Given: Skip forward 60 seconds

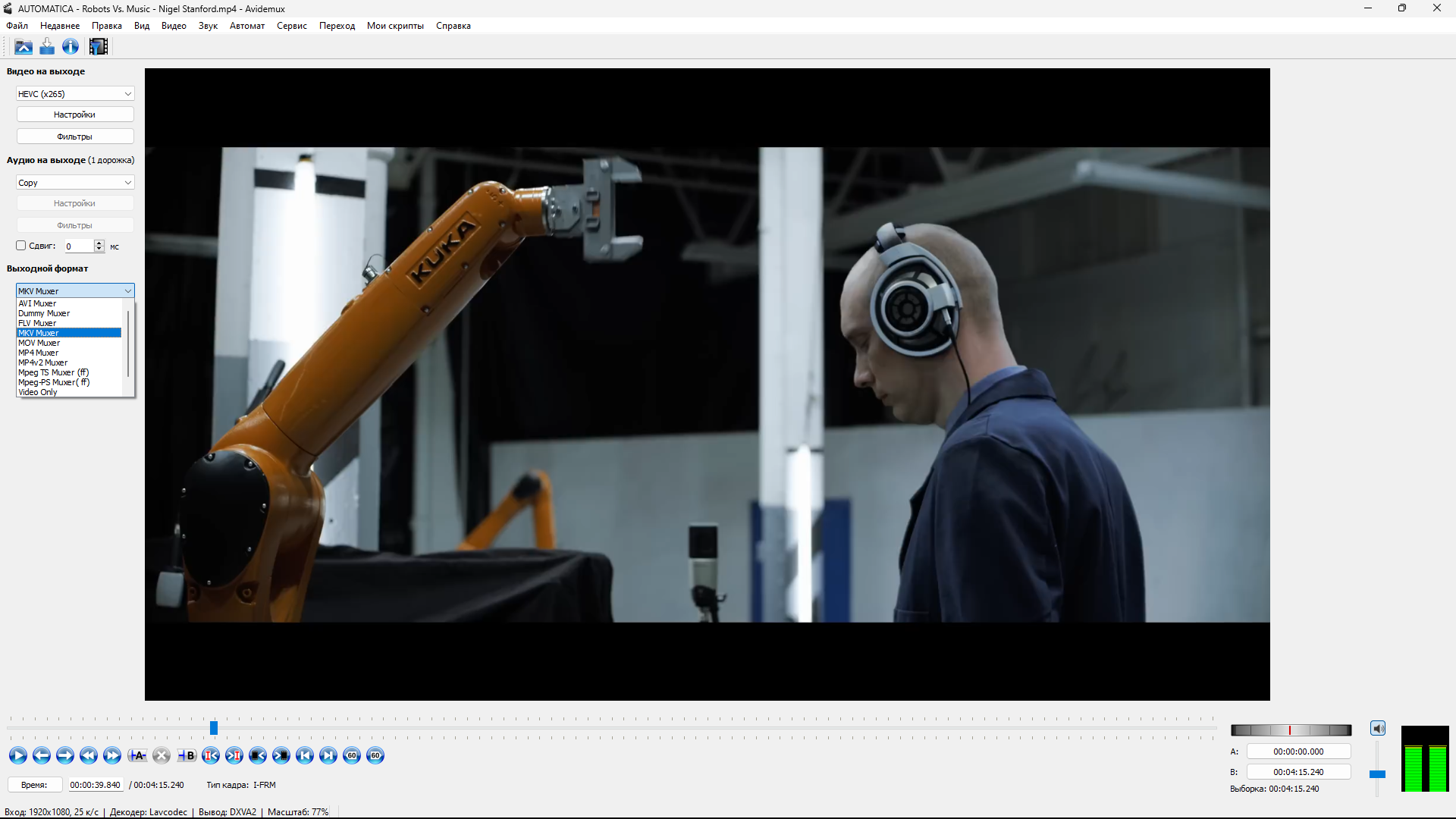Looking at the screenshot, I should 375,755.
